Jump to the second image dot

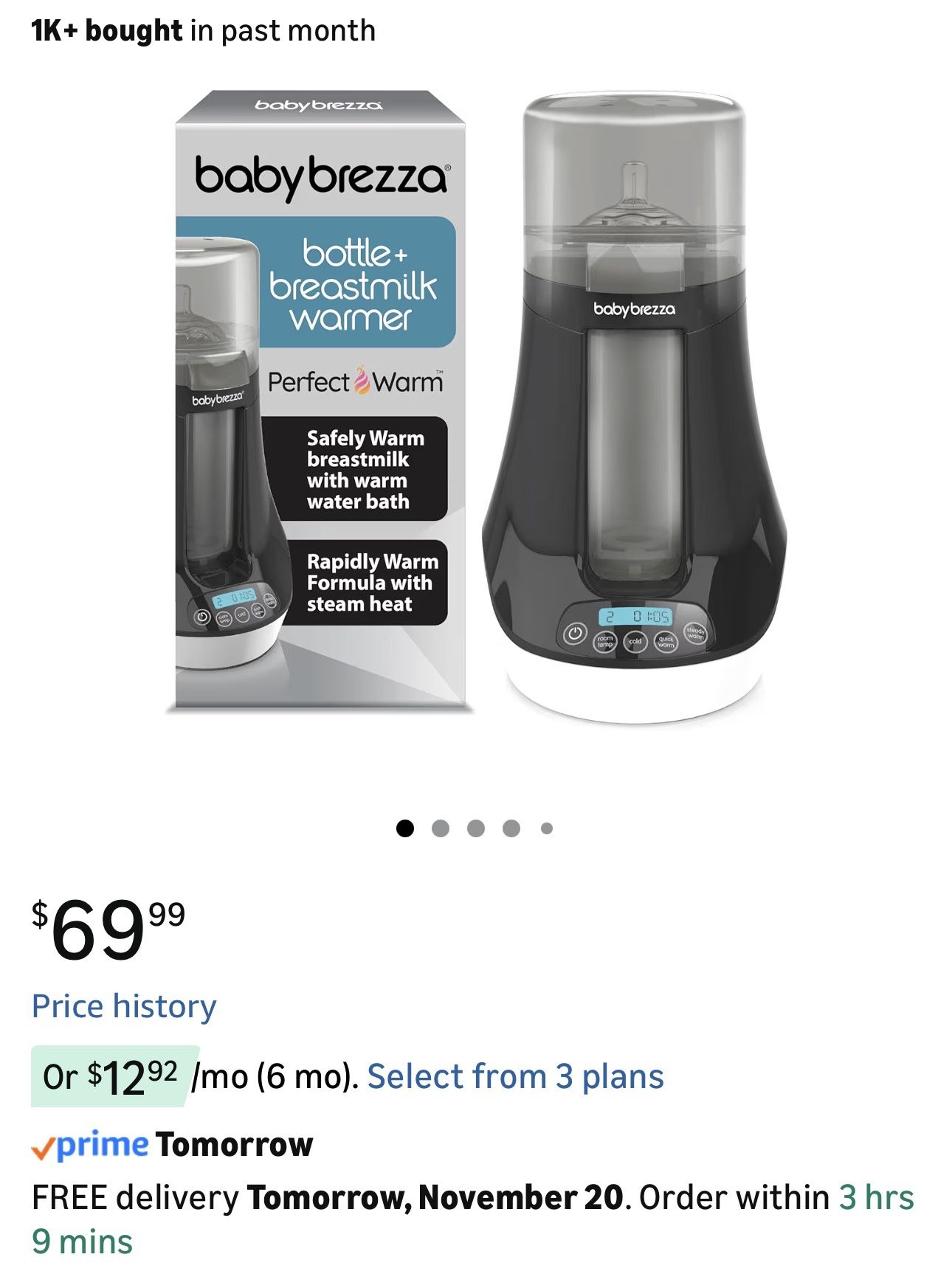coord(441,828)
